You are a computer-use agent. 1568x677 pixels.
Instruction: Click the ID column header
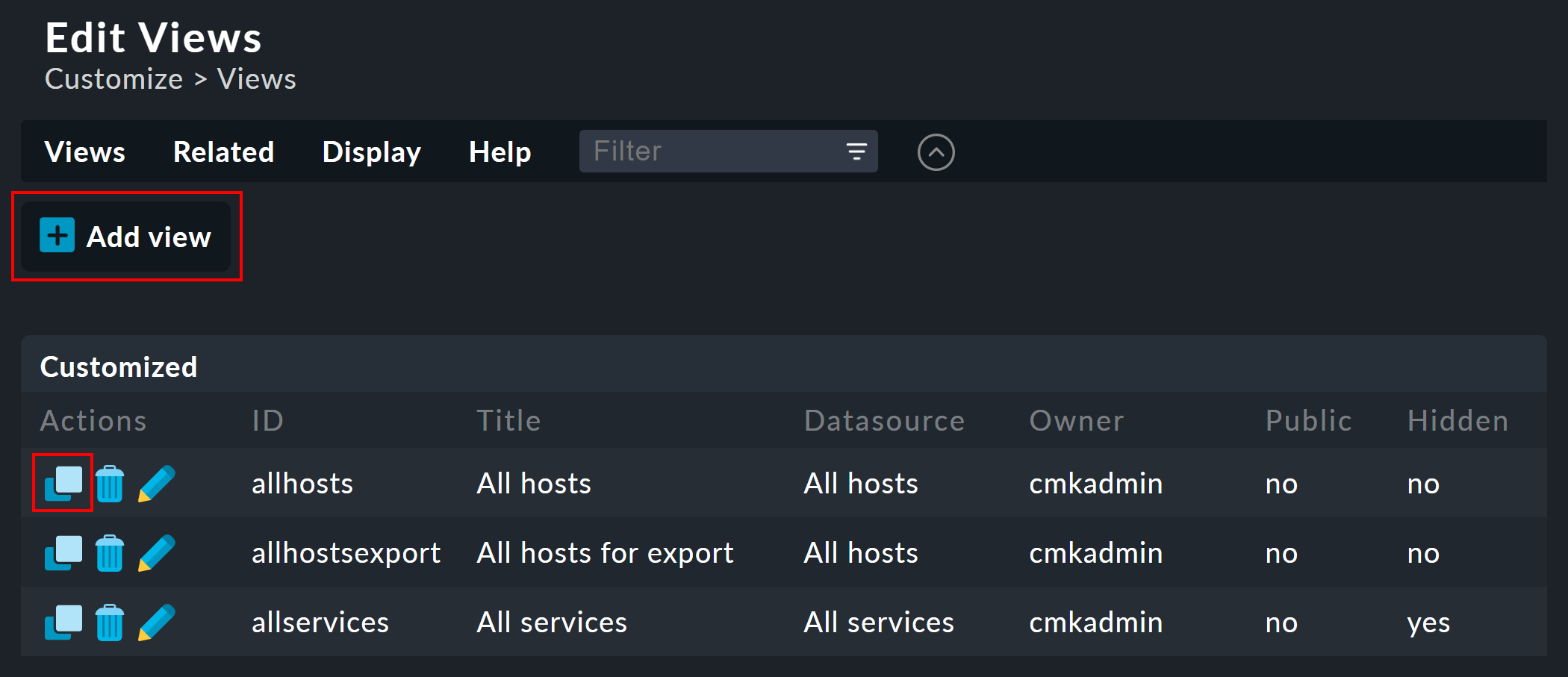[x=267, y=421]
